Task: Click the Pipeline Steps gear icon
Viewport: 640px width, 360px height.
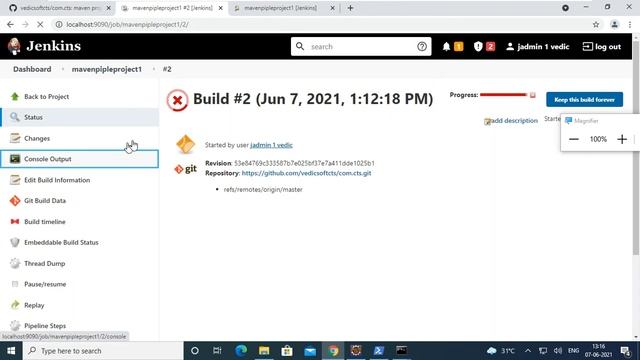Action: point(15,325)
